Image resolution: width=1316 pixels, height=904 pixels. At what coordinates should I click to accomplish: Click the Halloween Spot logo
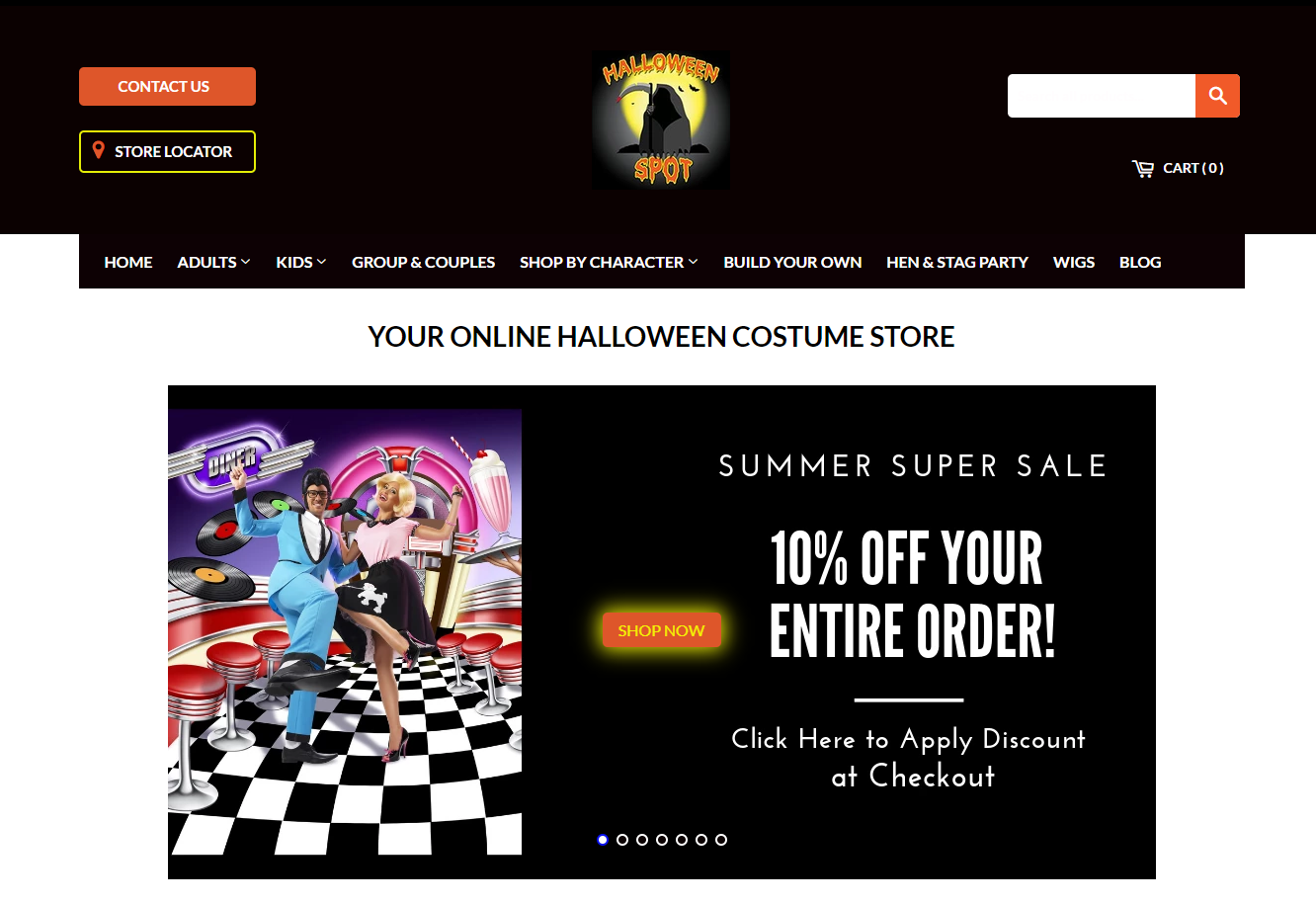[661, 120]
